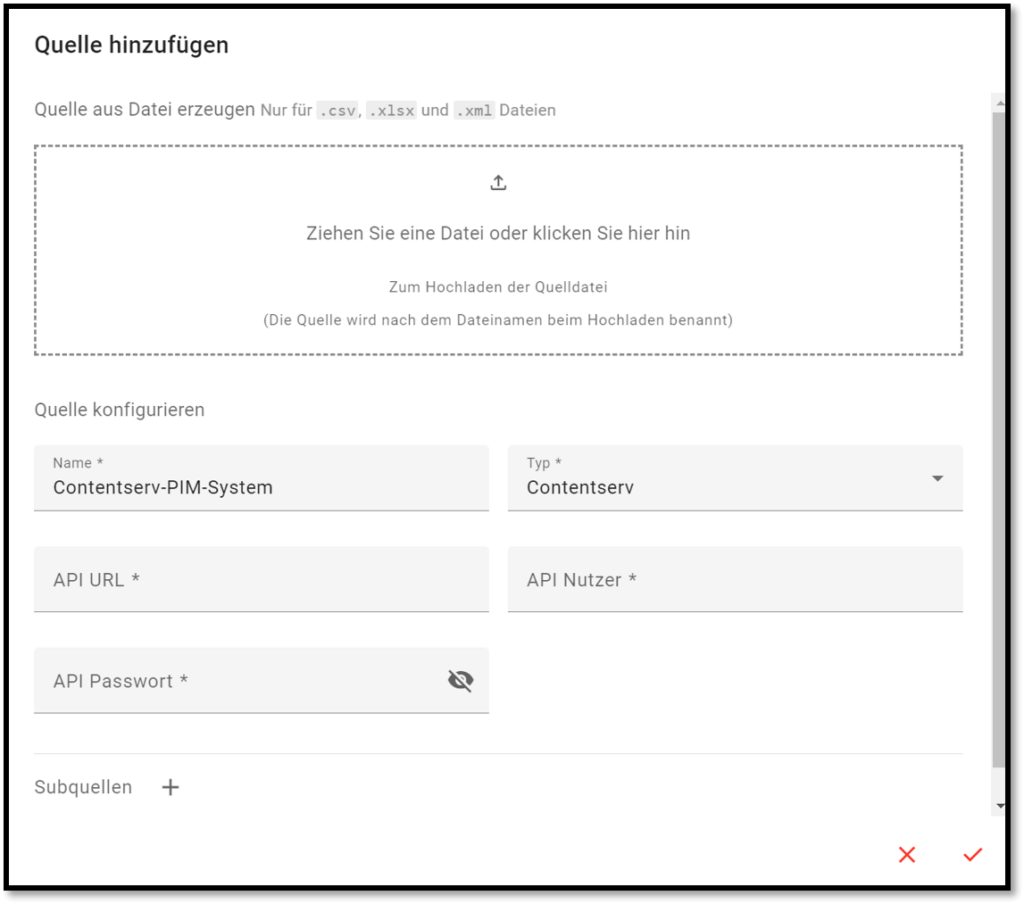Click the upload arrow icon
This screenshot has height=904, width=1024.
(498, 183)
